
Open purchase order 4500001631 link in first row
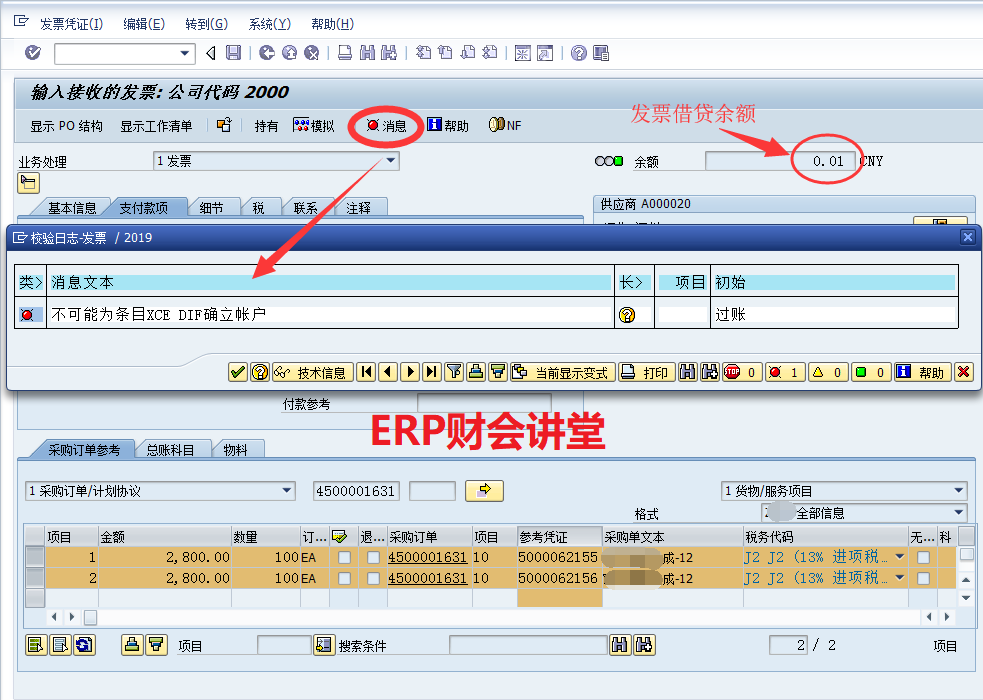coord(427,557)
